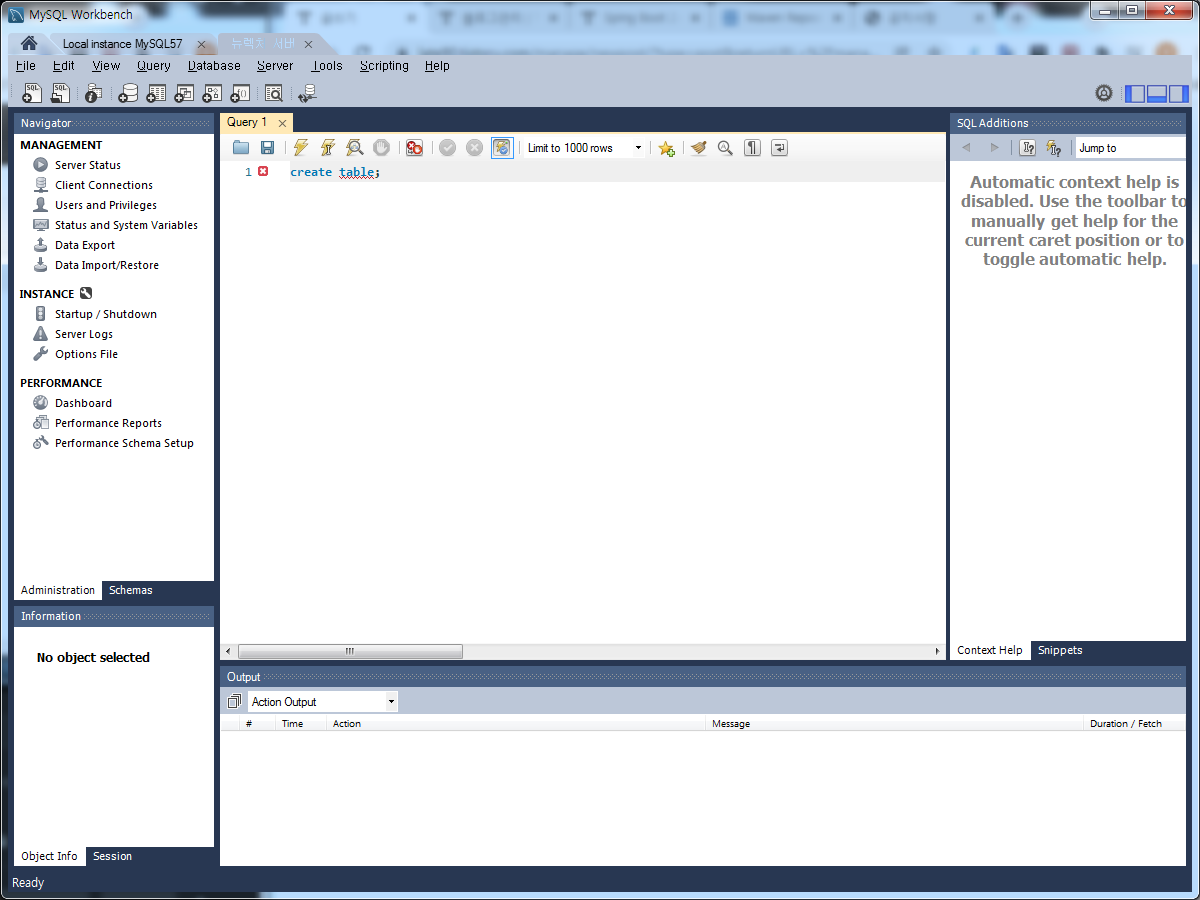The height and width of the screenshot is (900, 1200).
Task: Create new schema icon
Action: [x=128, y=93]
